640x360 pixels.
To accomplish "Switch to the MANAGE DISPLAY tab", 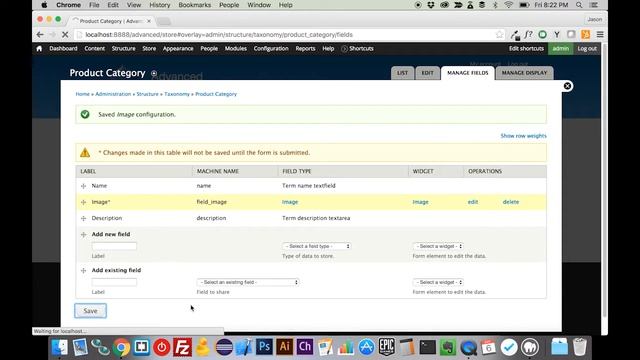I will coord(524,73).
